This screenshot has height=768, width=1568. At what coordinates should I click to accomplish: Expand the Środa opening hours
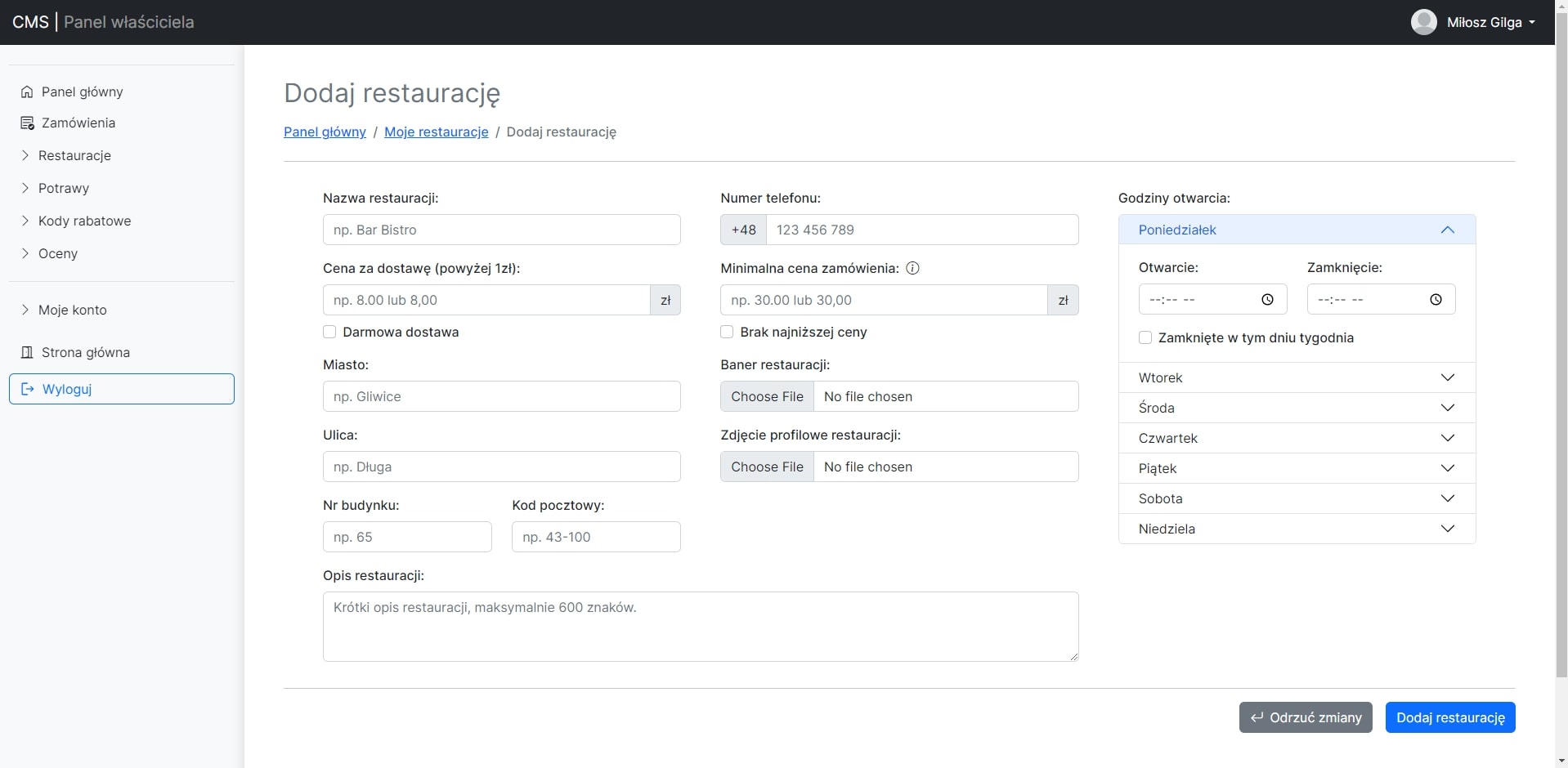tap(1297, 408)
